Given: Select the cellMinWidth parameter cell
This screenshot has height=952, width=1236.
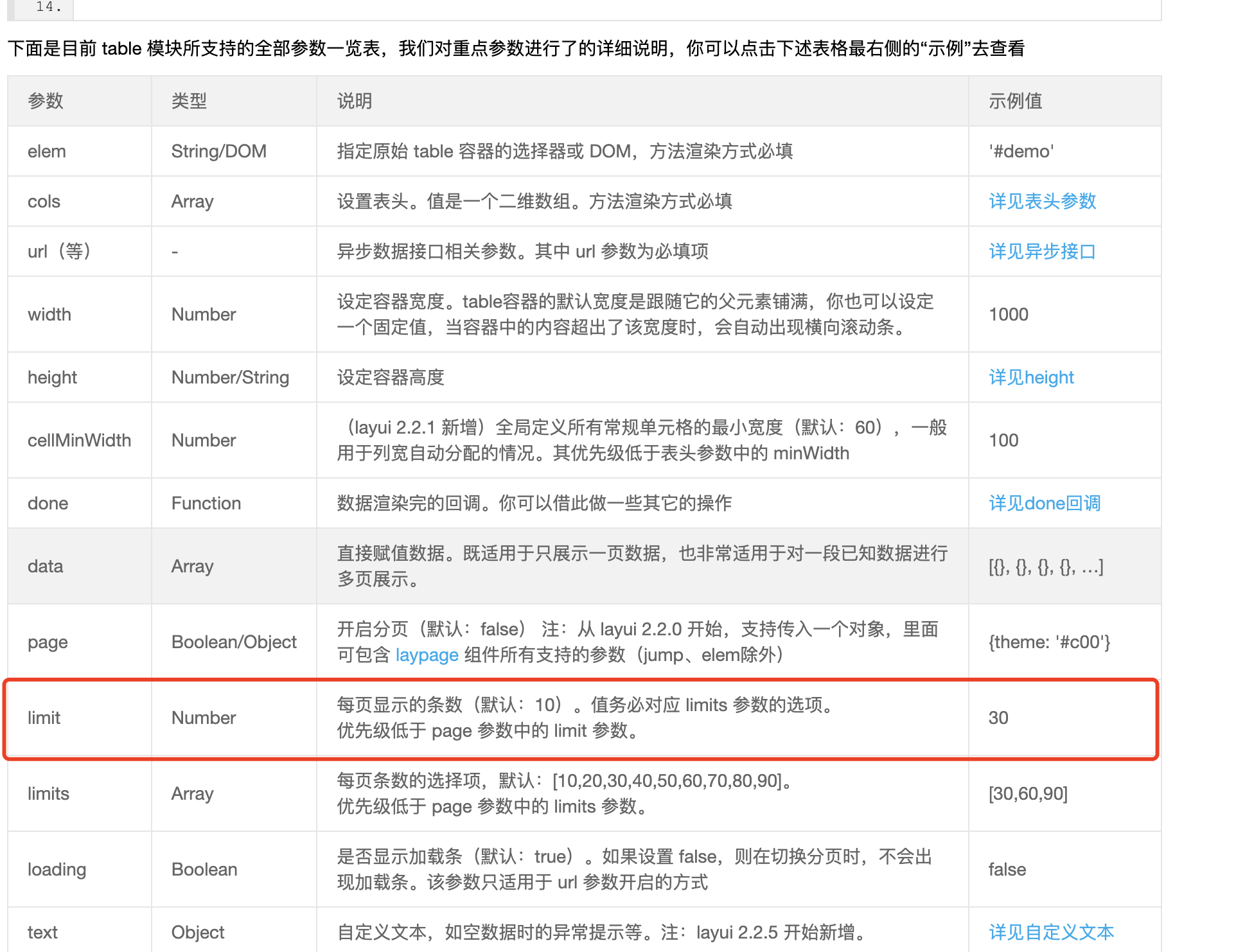Looking at the screenshot, I should tap(79, 440).
